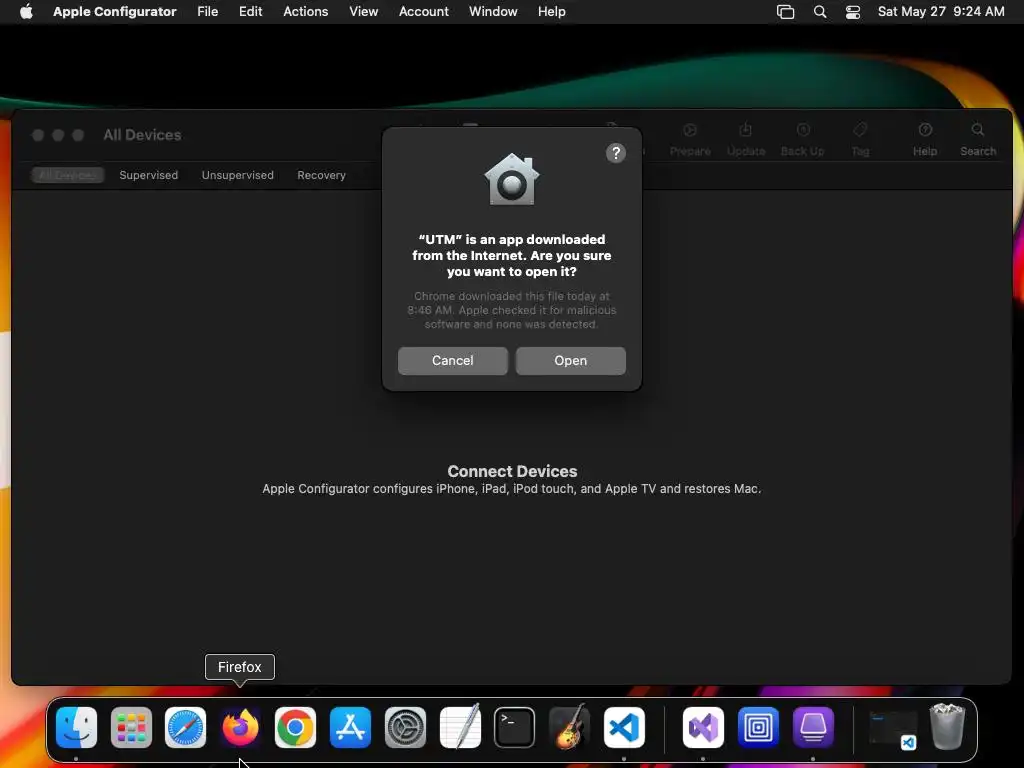Open the Help menu in menu bar

click(x=552, y=12)
